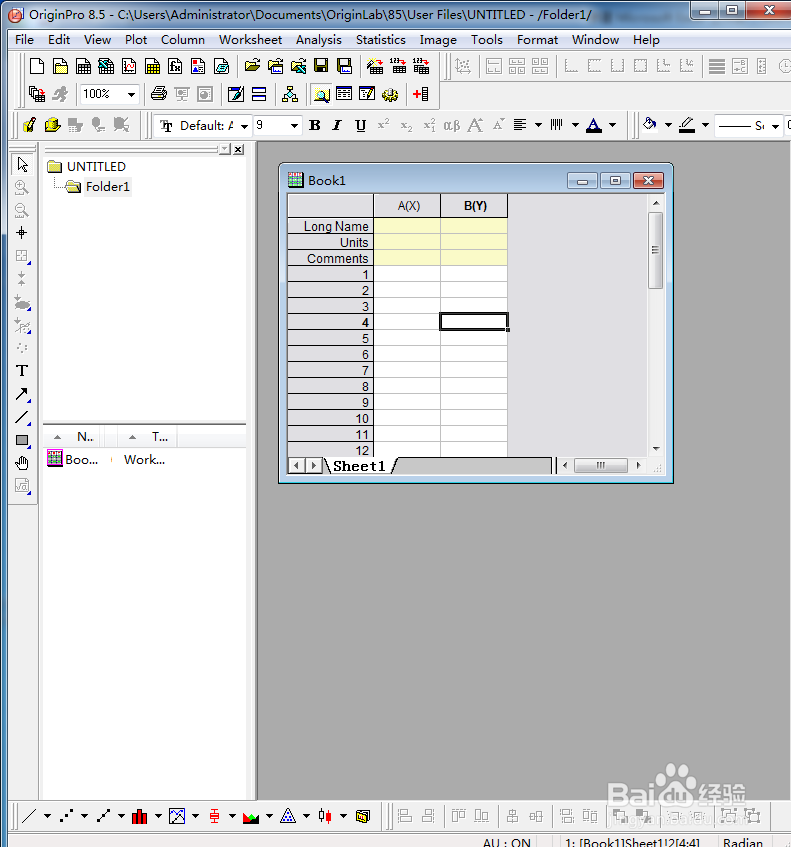Click the New Graph icon
791x847 pixels.
[x=129, y=66]
